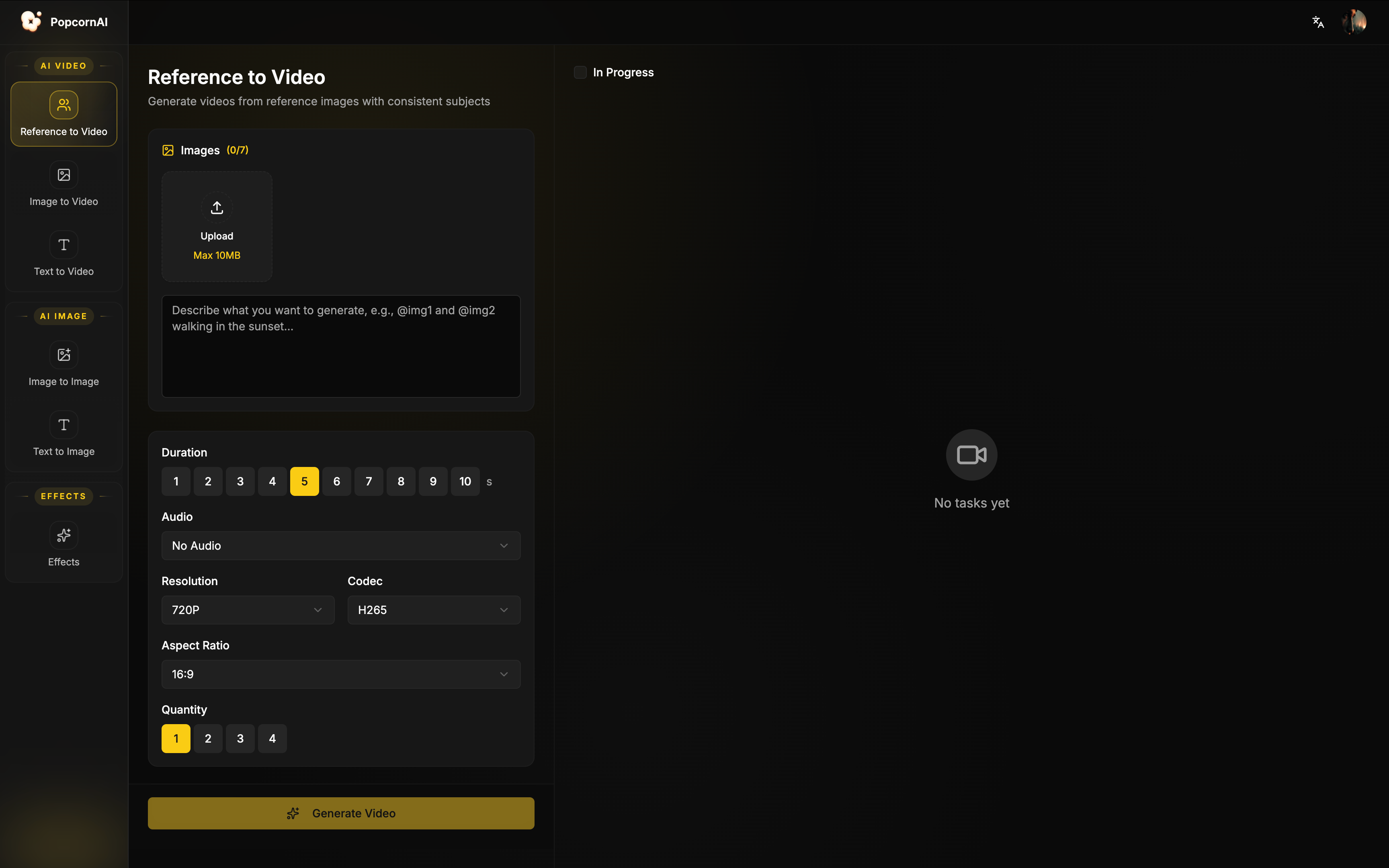Open the Text to Image tool
The height and width of the screenshot is (868, 1389).
coord(63,435)
